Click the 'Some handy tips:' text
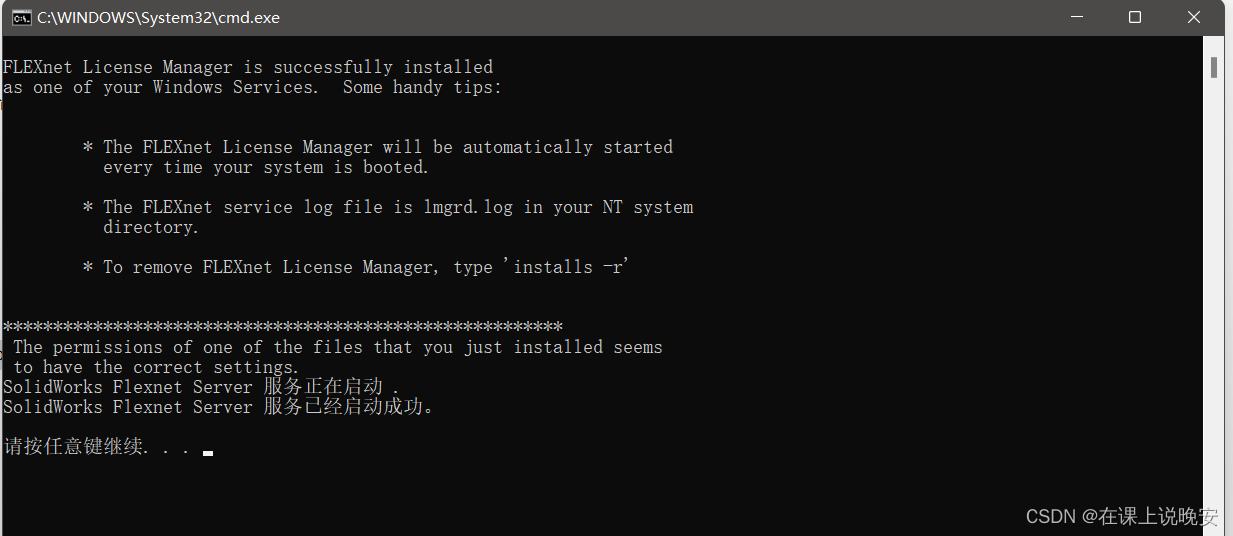Screen dimensions: 1233x536 point(422,87)
